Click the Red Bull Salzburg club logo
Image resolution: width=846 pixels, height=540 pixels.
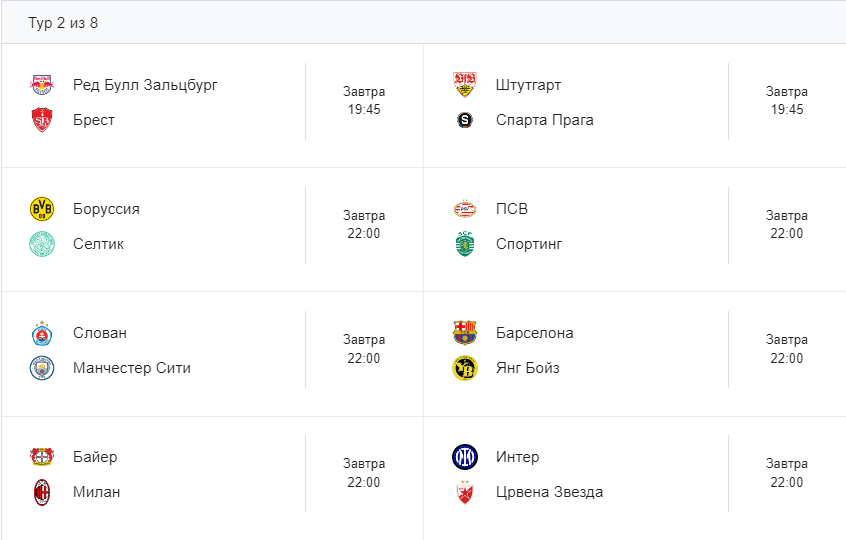coord(41,85)
